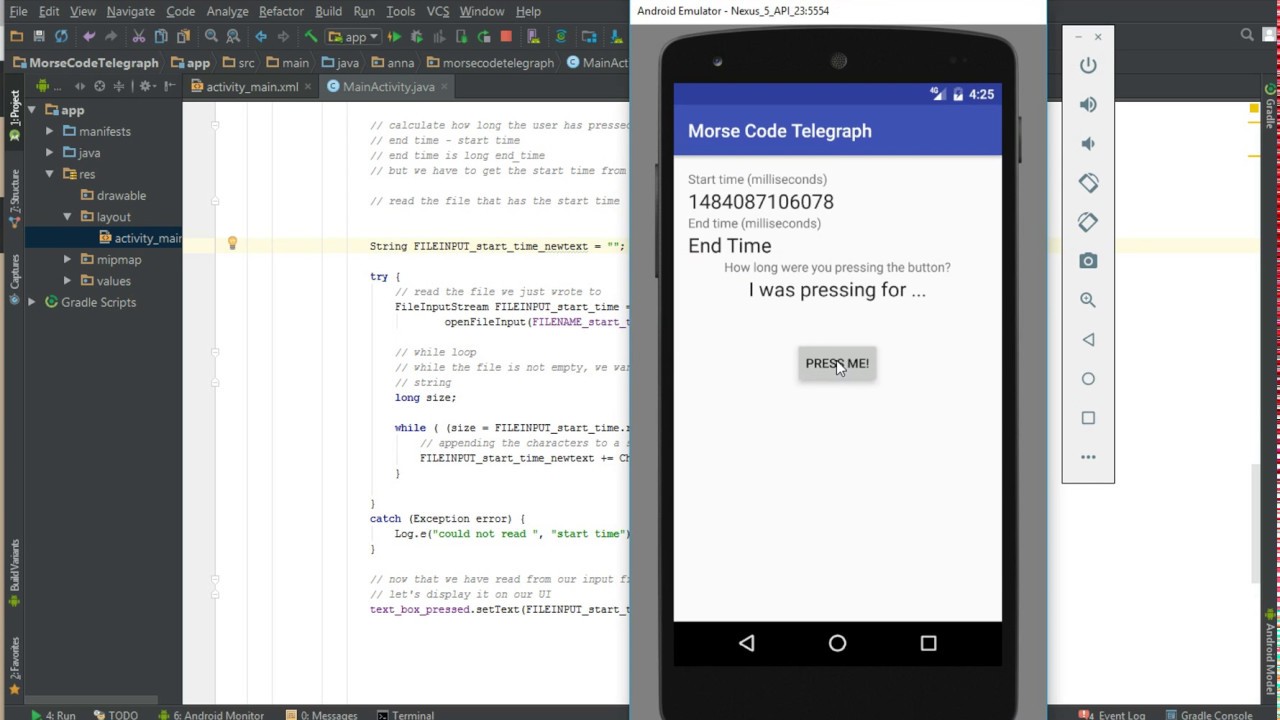Click emulator Volume Up icon
Screen dimensions: 1280x720
click(1088, 104)
